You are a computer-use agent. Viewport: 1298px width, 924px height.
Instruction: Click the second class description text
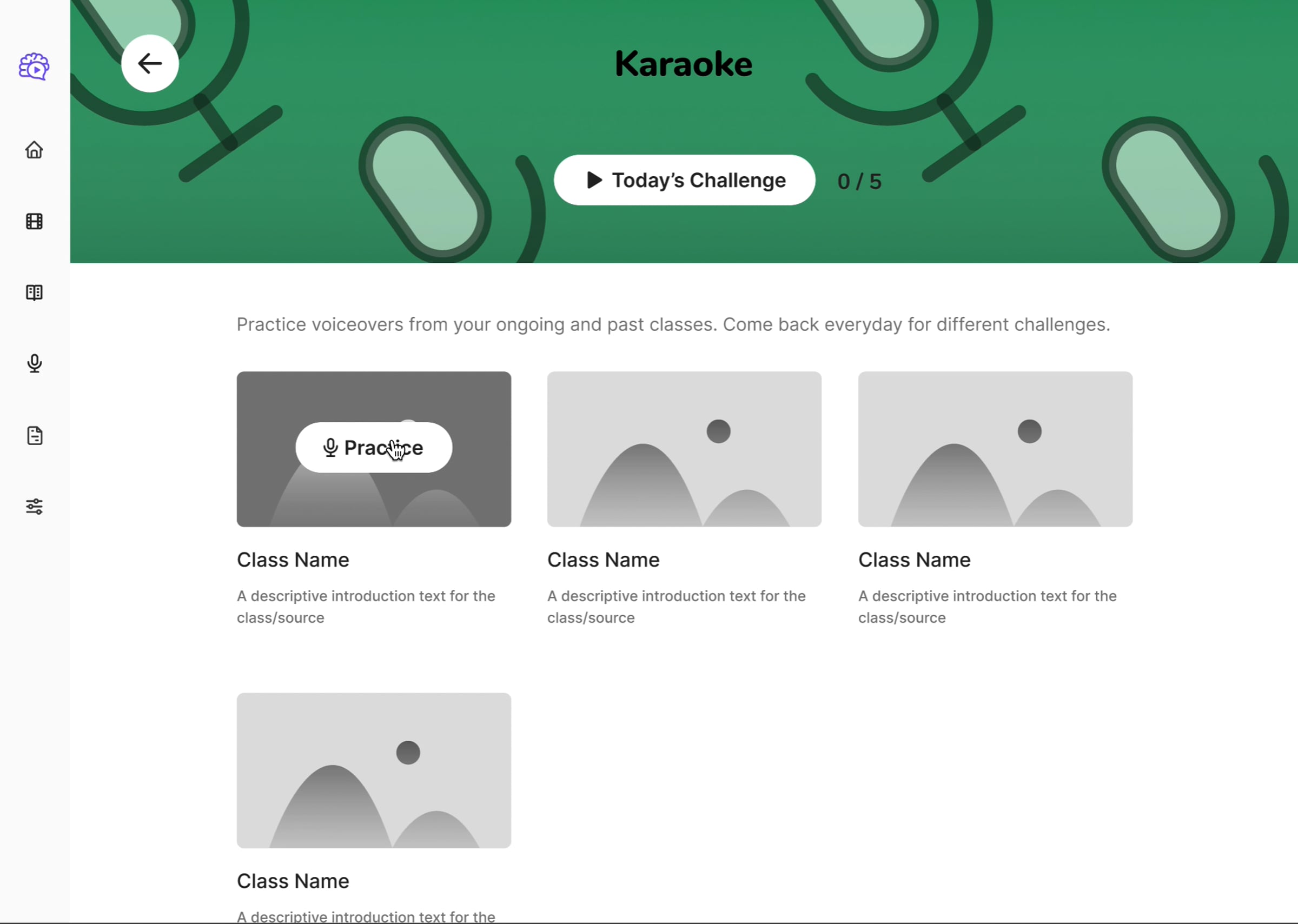(676, 607)
